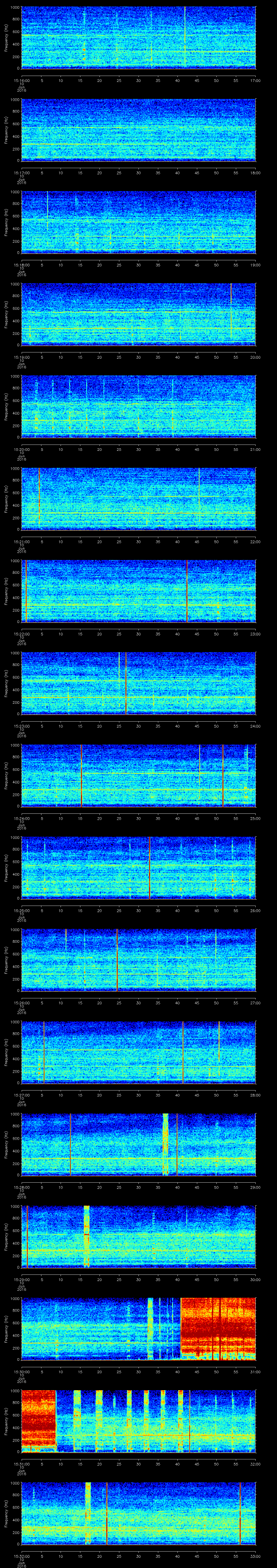Click the '15:18:00' start time label
The height and width of the screenshot is (1568, 277).
[x=21, y=265]
